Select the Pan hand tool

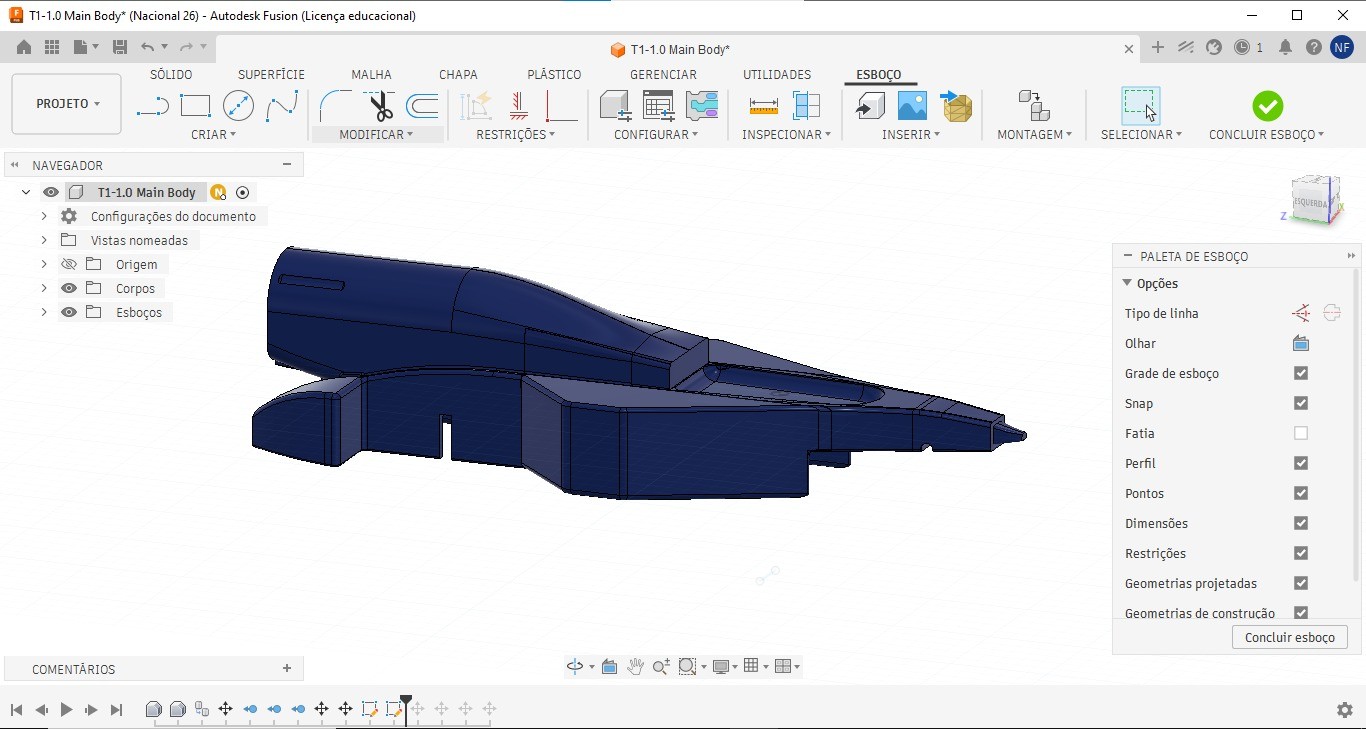635,666
